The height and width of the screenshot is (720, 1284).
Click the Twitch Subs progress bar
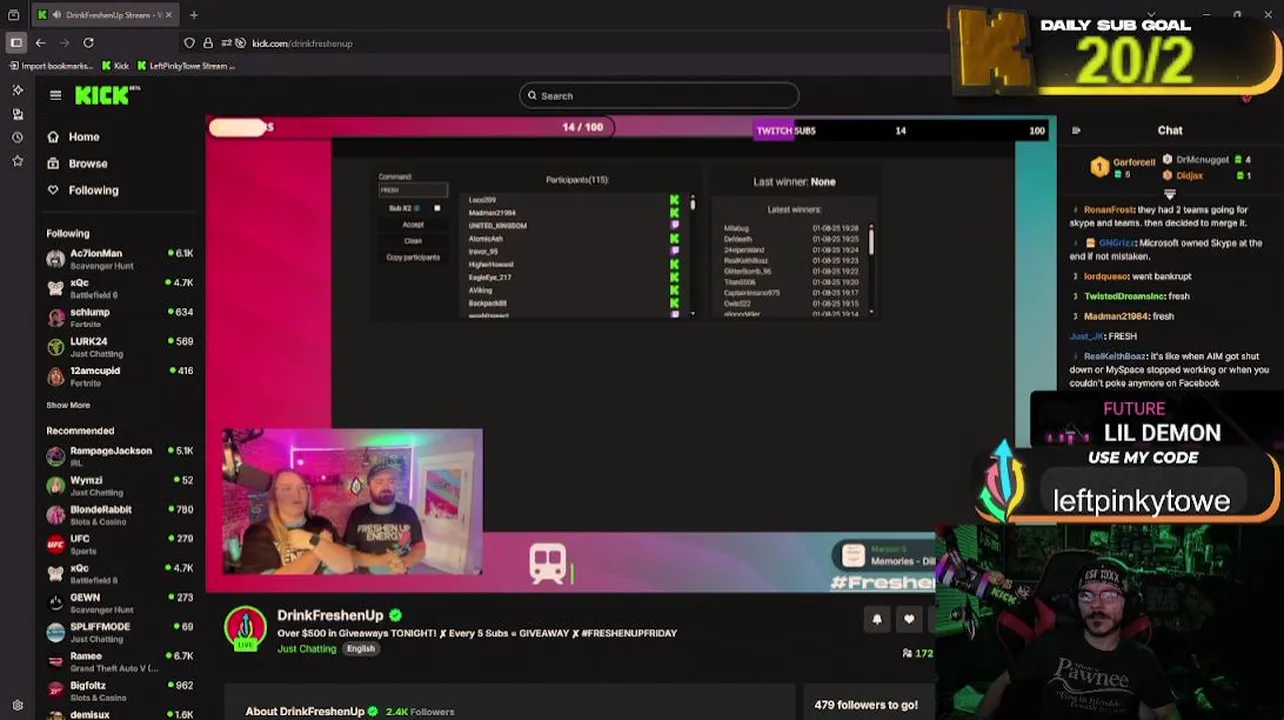coord(902,130)
